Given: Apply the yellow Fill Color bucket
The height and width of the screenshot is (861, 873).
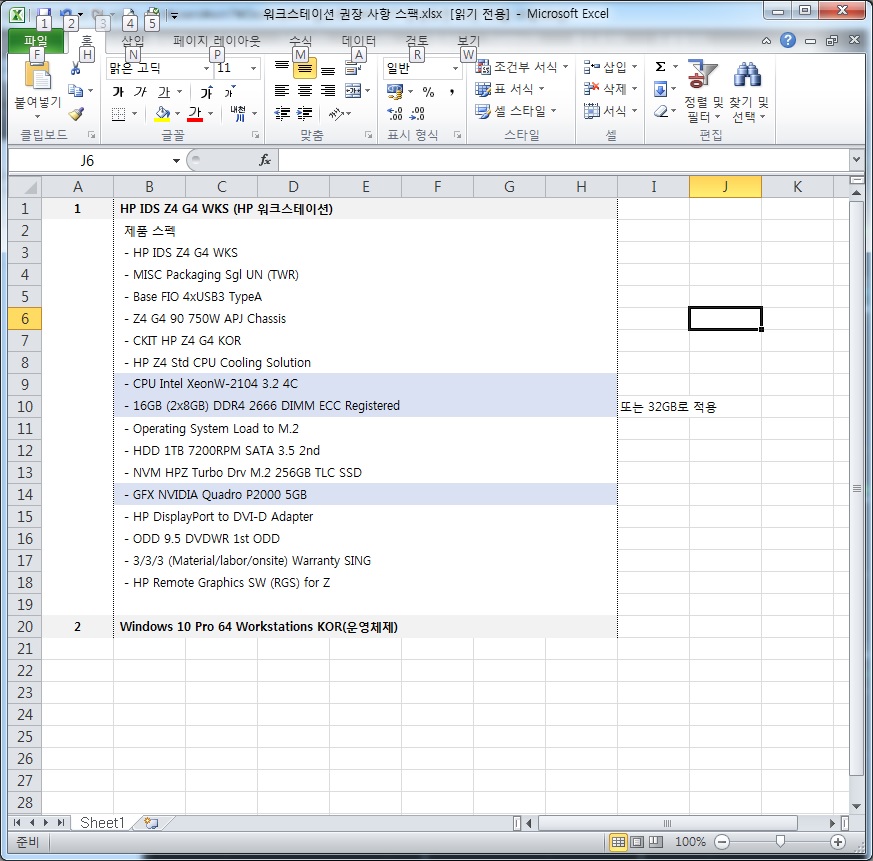Looking at the screenshot, I should click(x=162, y=114).
